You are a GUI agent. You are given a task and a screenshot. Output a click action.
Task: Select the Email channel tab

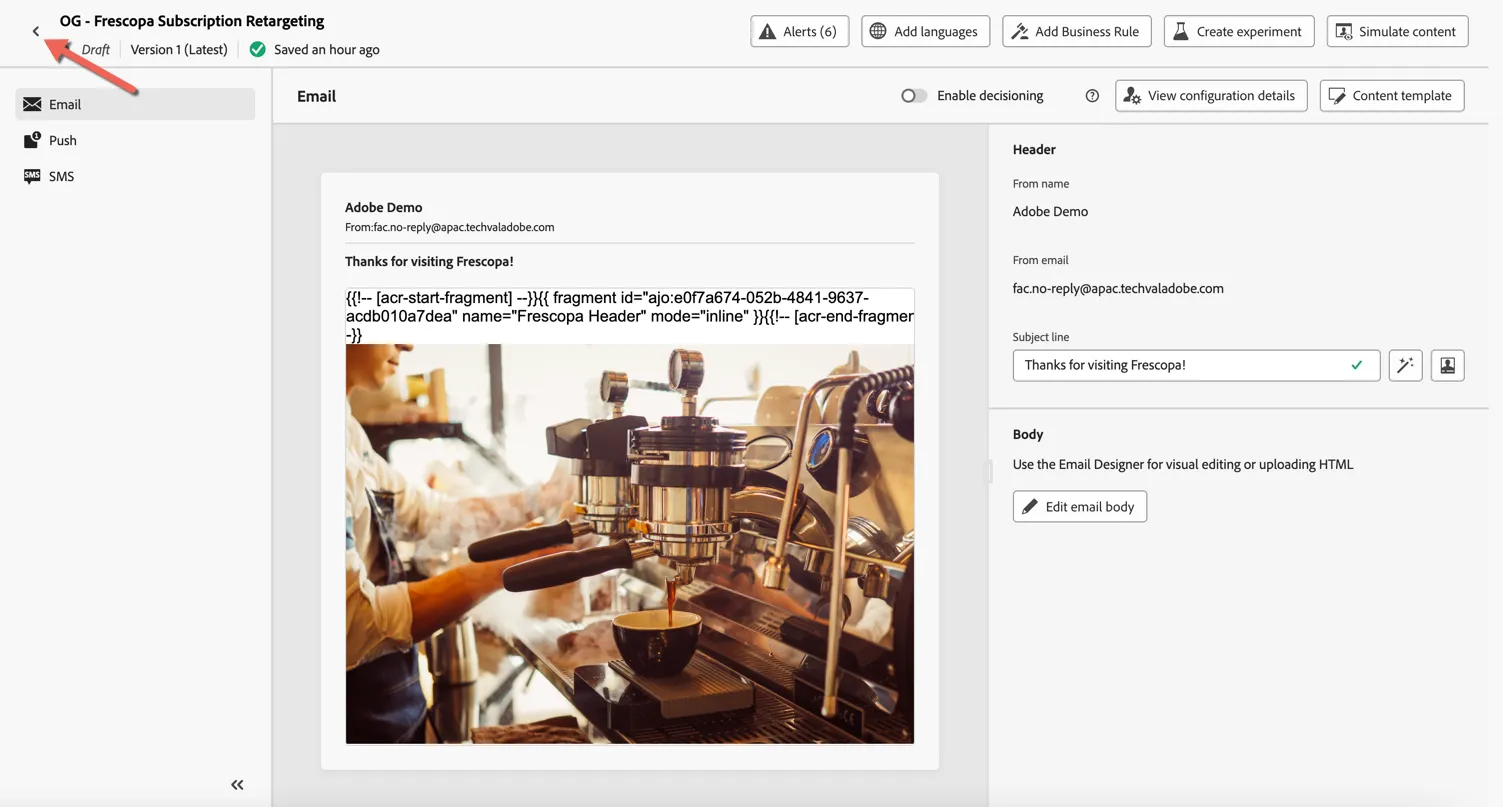(x=135, y=104)
